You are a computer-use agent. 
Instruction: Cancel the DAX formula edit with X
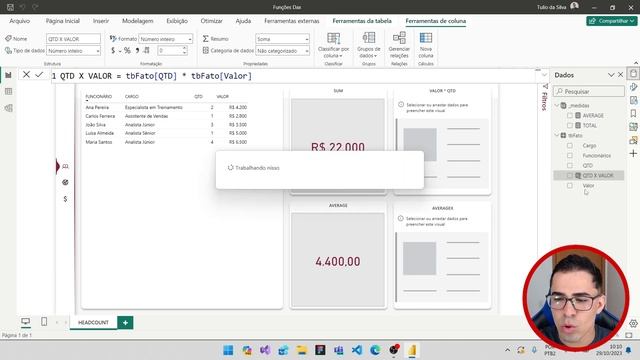[x=26, y=75]
